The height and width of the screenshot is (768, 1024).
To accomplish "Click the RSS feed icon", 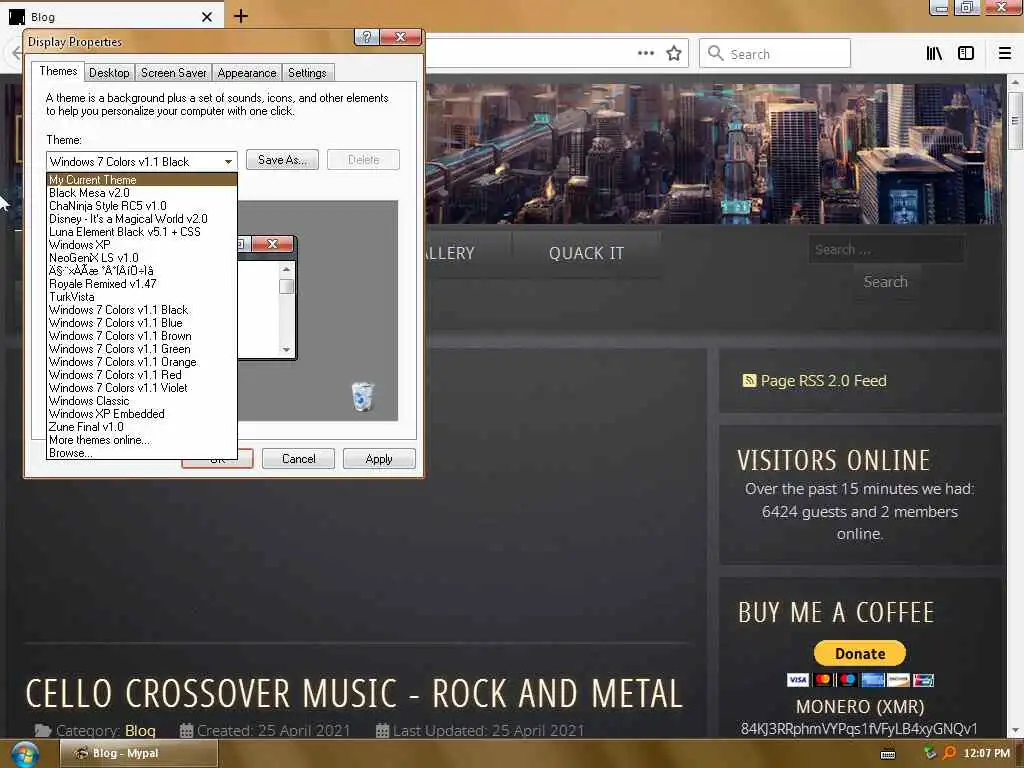I will pos(748,380).
